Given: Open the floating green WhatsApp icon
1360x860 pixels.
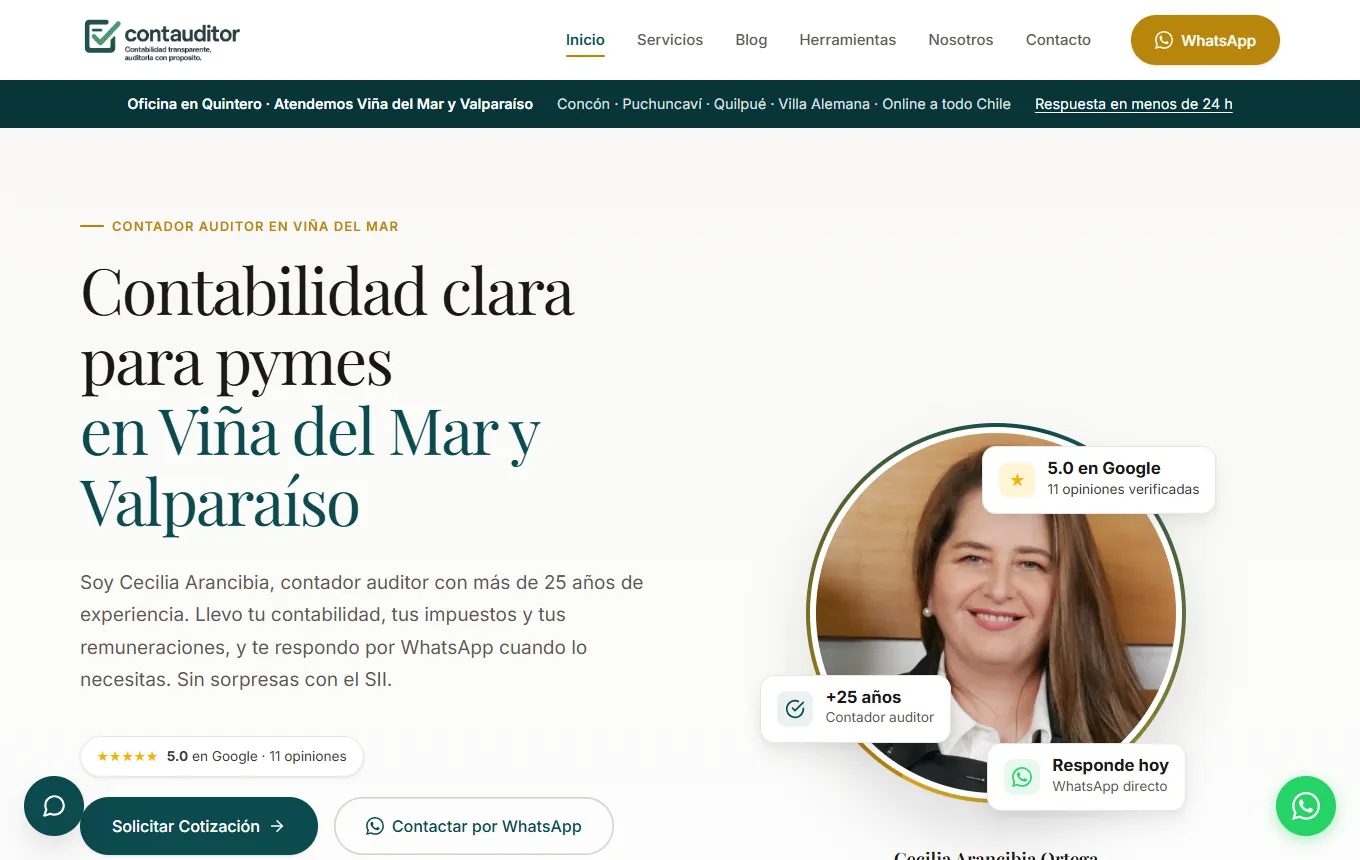Looking at the screenshot, I should [1306, 806].
